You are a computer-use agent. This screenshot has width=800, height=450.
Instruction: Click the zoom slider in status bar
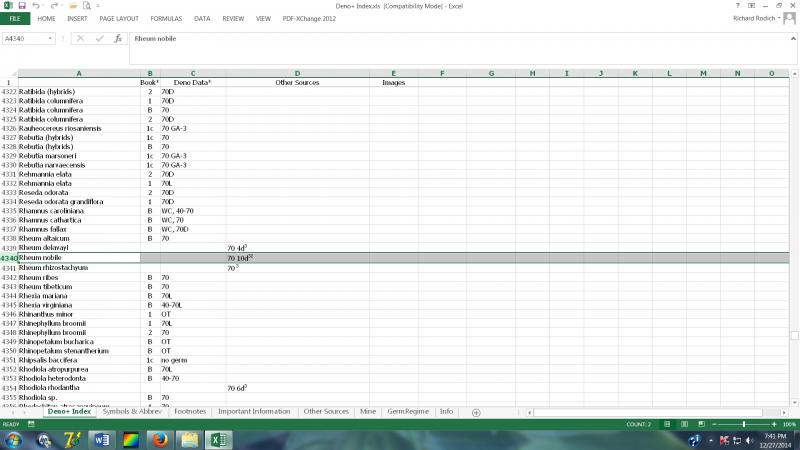745,424
